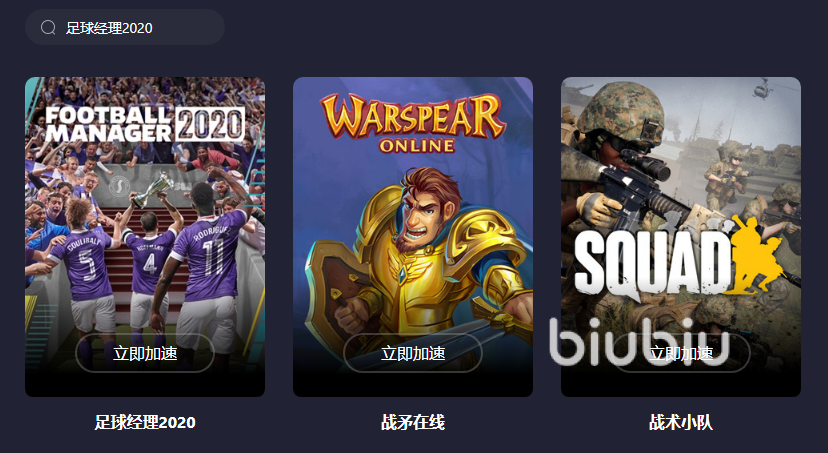
Task: Click 立即加速 on the Warspear Online card
Action: tap(413, 353)
